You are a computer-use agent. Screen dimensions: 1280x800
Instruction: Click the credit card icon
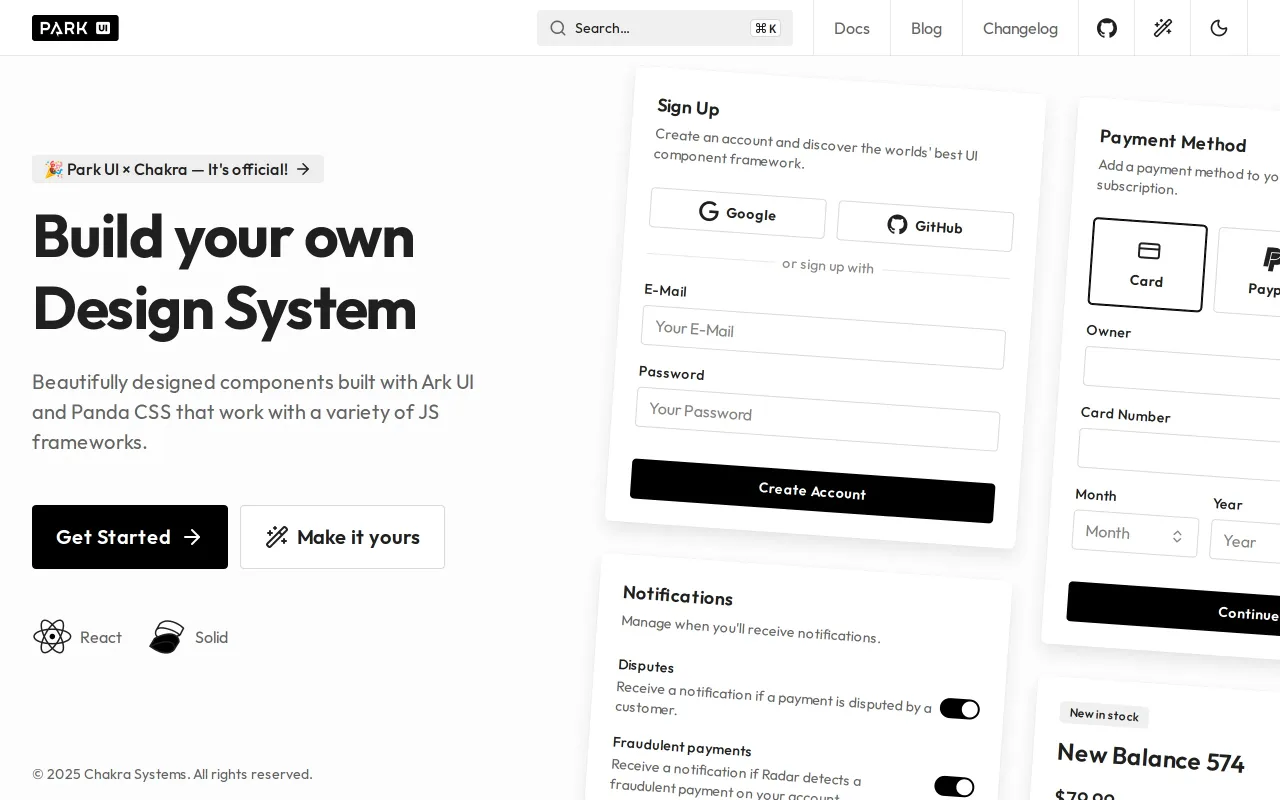(x=1149, y=250)
